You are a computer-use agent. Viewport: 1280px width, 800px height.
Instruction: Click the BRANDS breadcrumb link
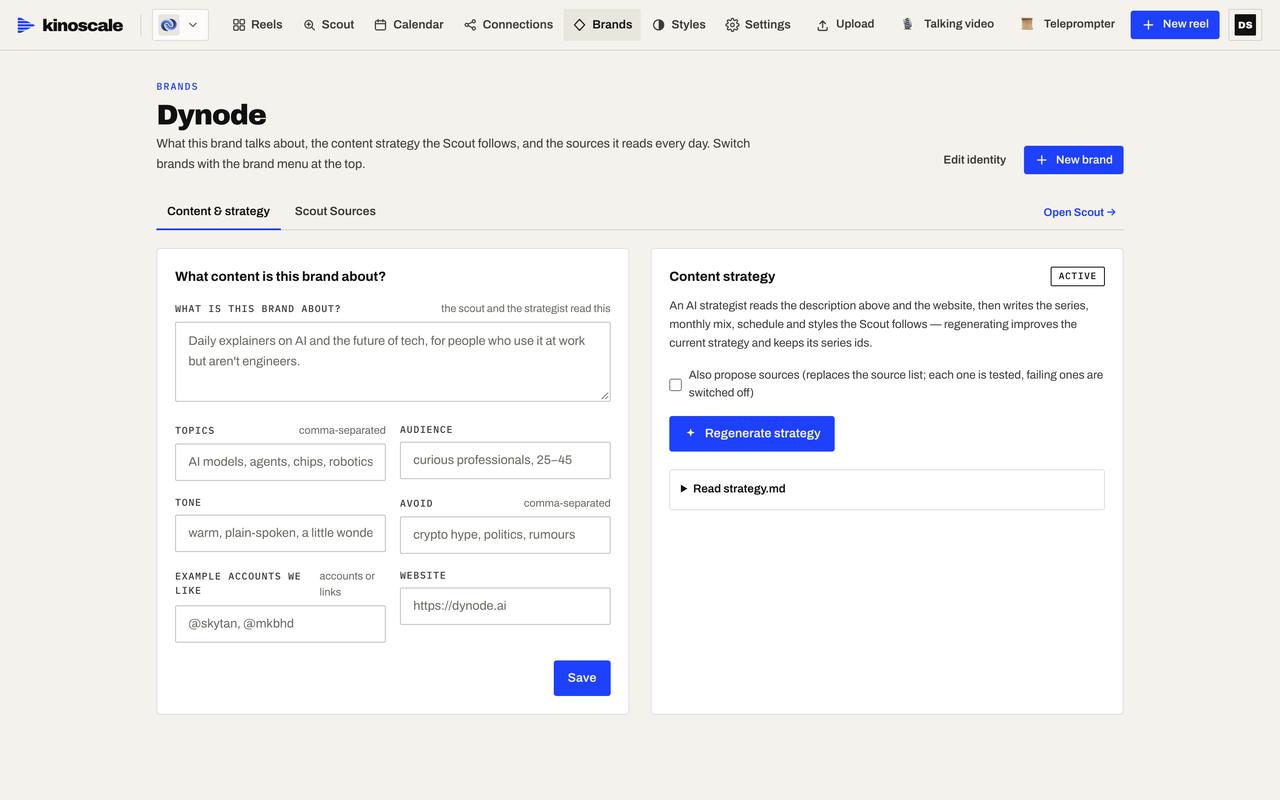pos(177,87)
